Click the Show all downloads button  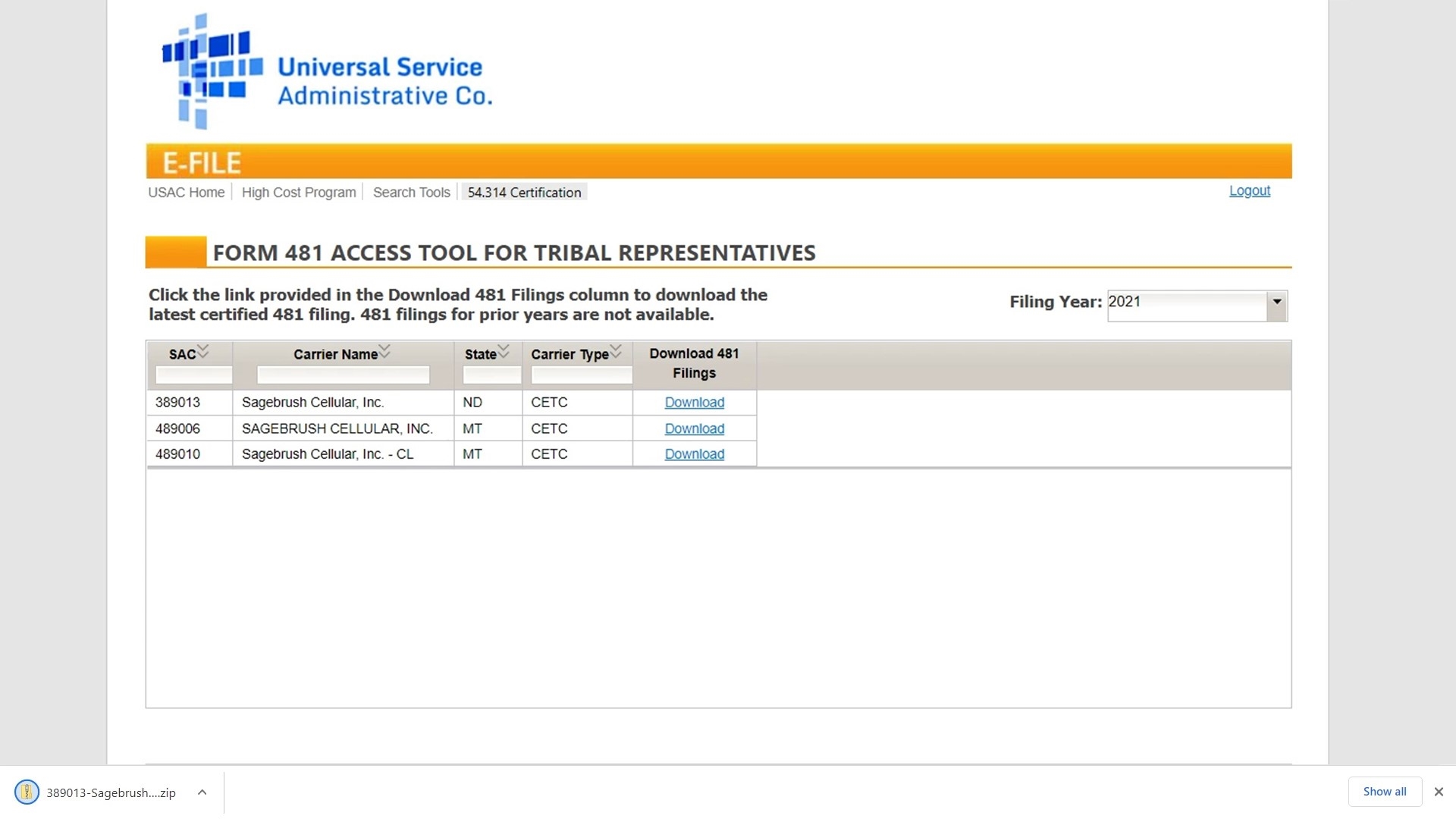(x=1385, y=792)
